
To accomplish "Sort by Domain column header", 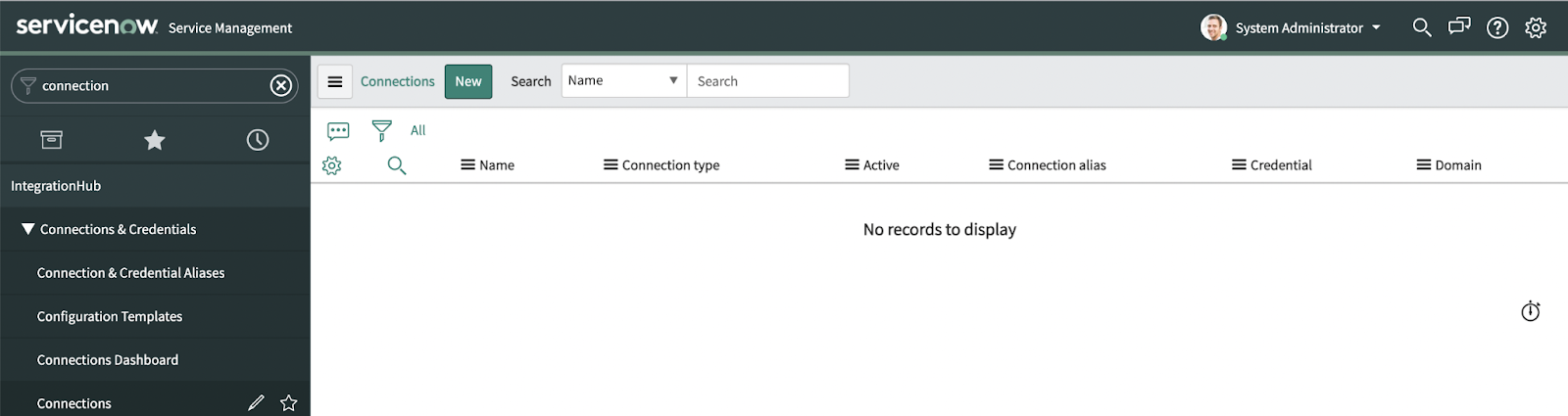I will pyautogui.click(x=1458, y=165).
